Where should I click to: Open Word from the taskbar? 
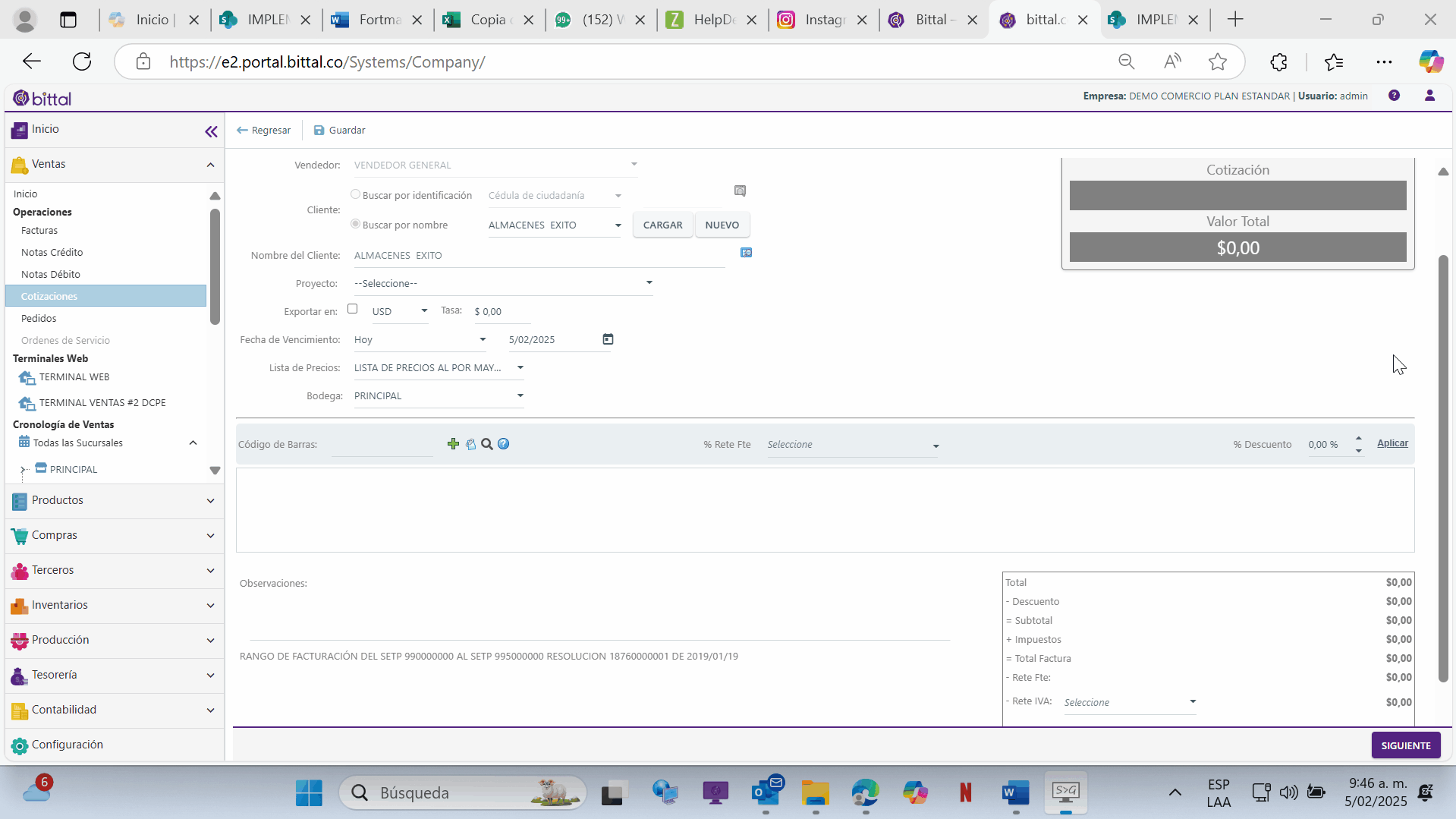point(1015,793)
